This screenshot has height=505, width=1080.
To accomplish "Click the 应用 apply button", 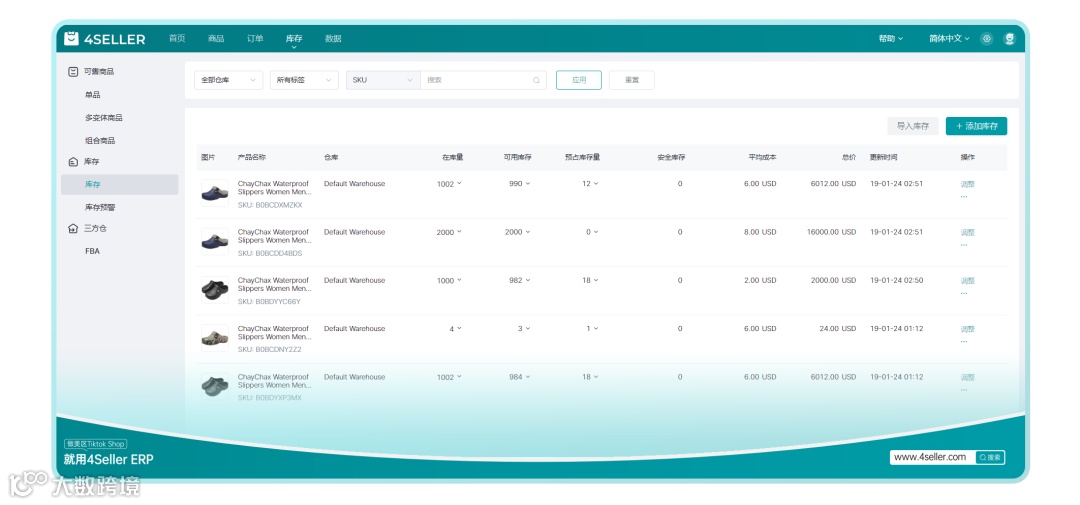I will click(x=579, y=80).
